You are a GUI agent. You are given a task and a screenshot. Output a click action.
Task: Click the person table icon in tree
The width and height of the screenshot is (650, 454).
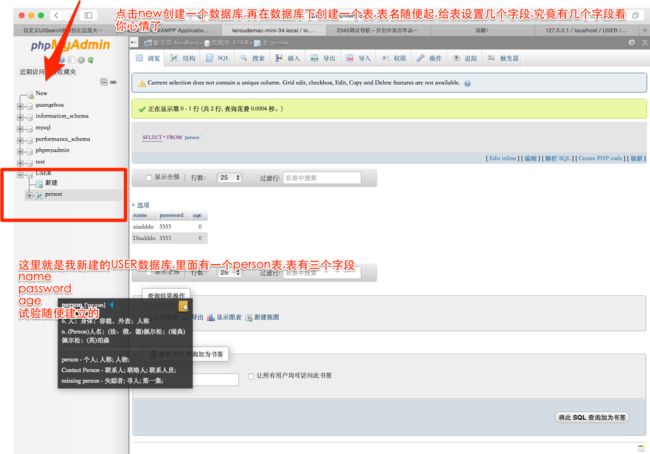(x=39, y=195)
